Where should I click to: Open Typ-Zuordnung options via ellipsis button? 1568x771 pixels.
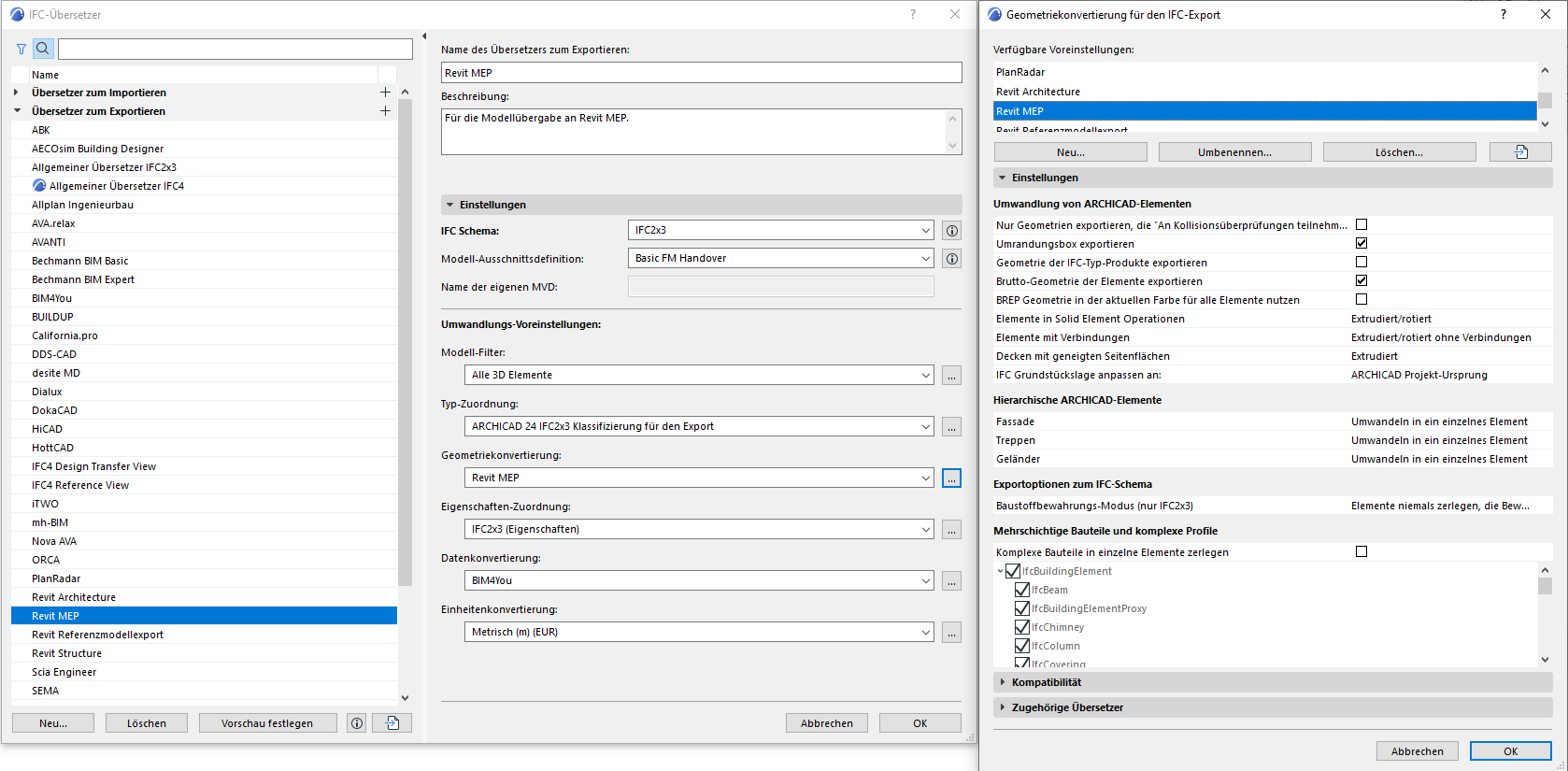(x=951, y=427)
